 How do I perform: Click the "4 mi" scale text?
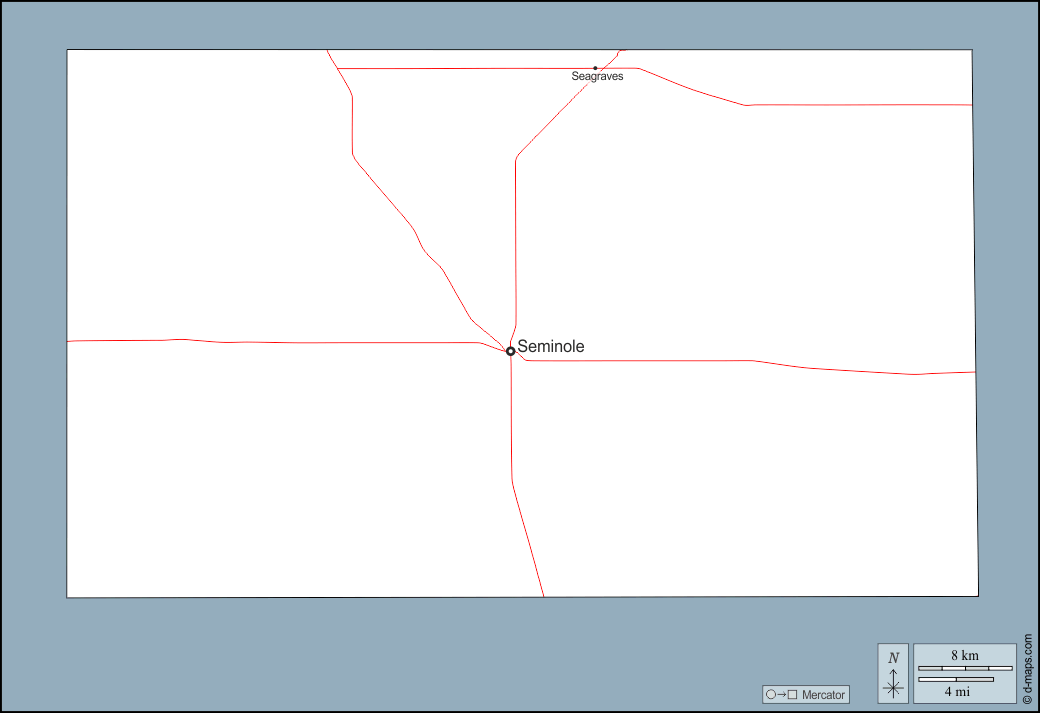tap(956, 691)
